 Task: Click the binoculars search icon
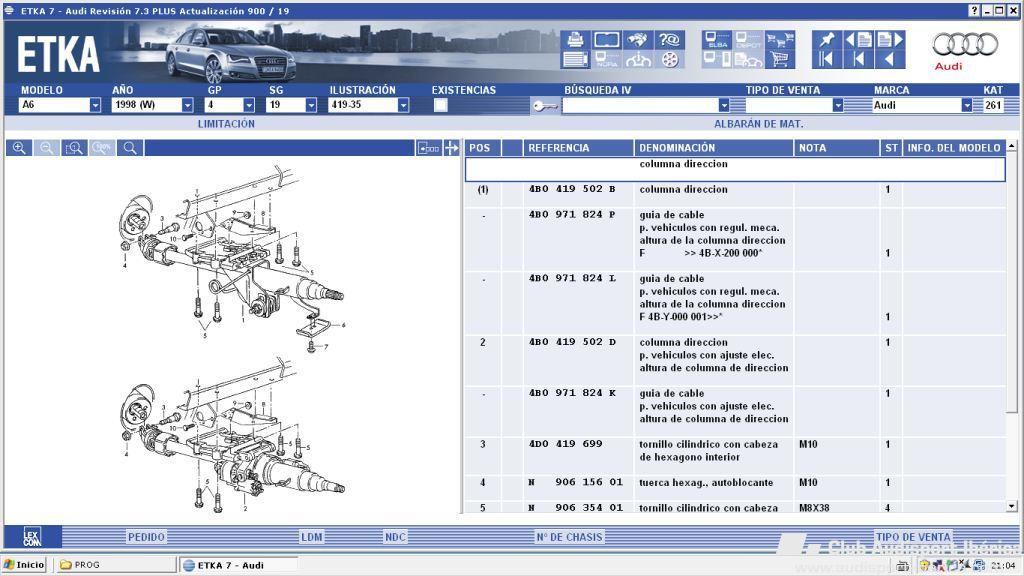[x=637, y=40]
